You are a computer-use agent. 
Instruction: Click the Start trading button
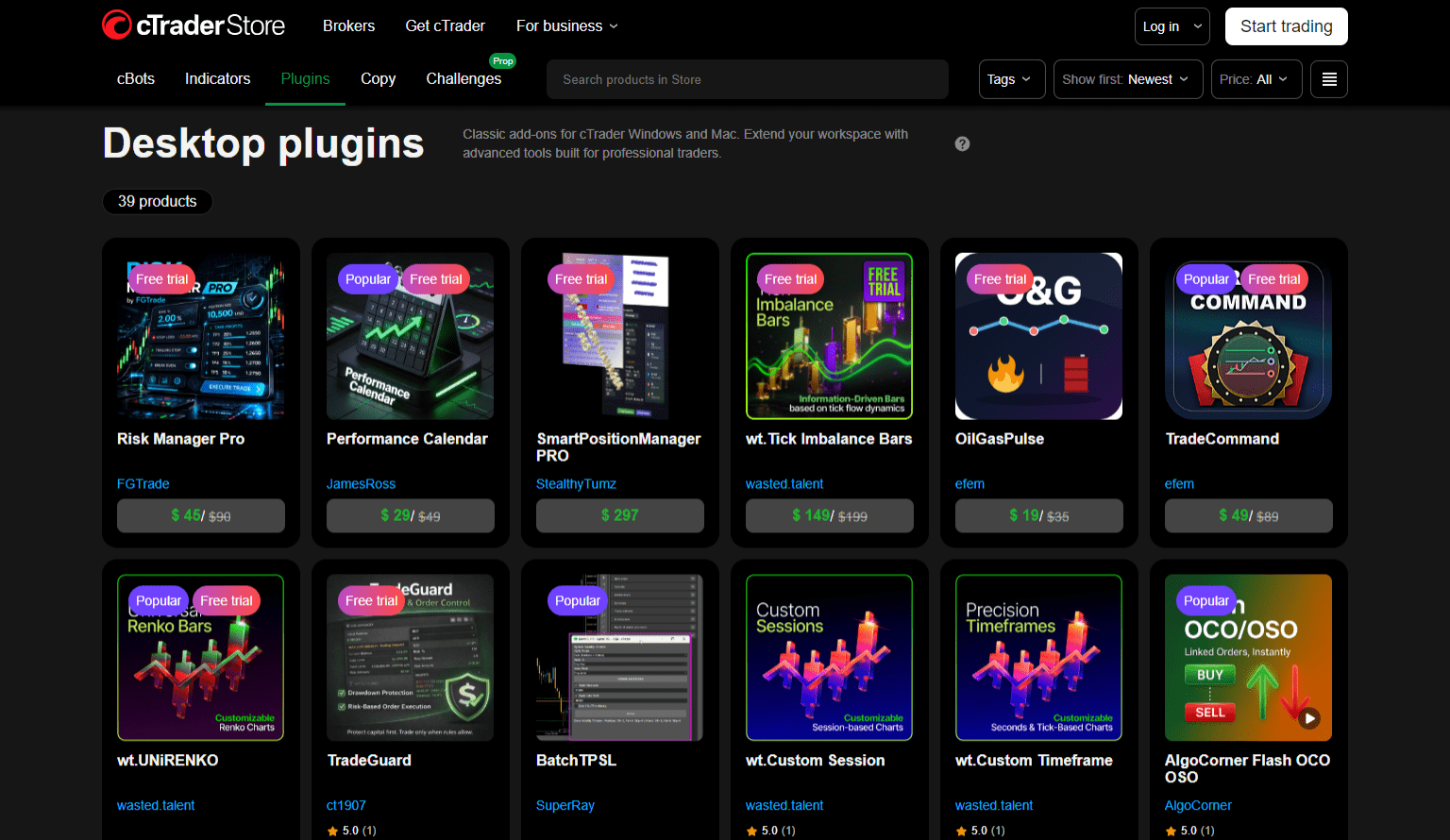coord(1286,25)
